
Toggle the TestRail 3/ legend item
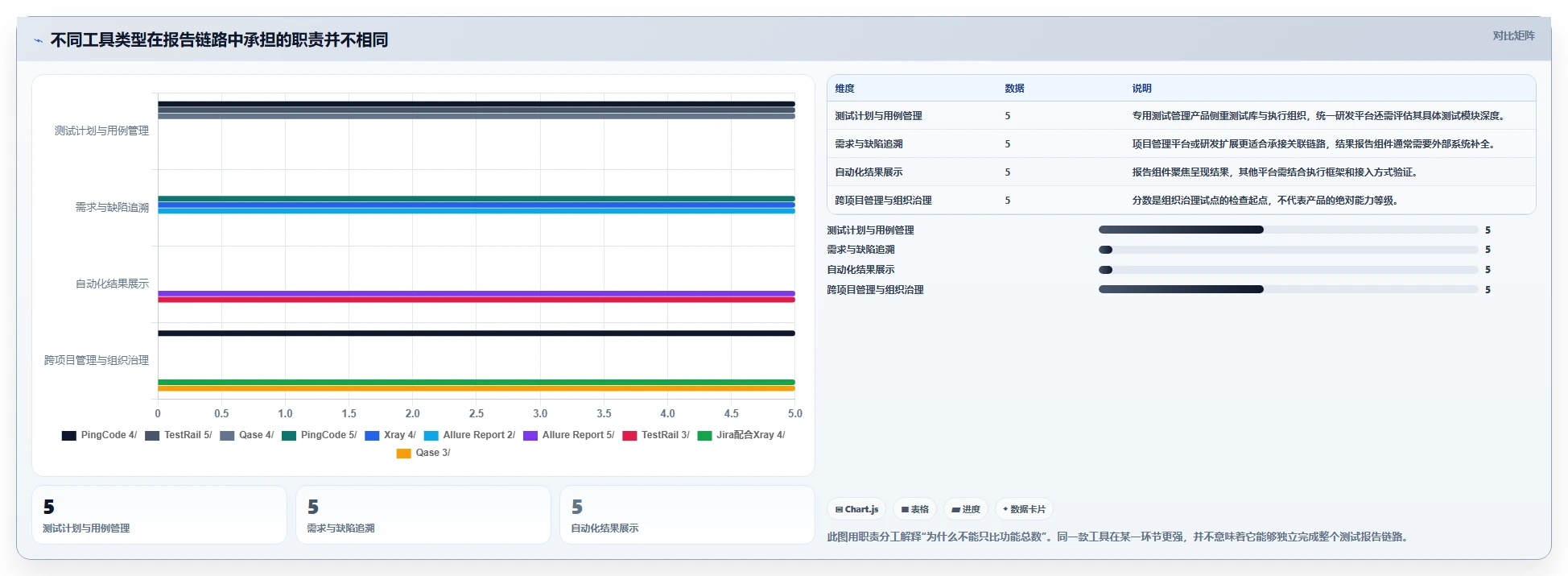pyautogui.click(x=655, y=435)
